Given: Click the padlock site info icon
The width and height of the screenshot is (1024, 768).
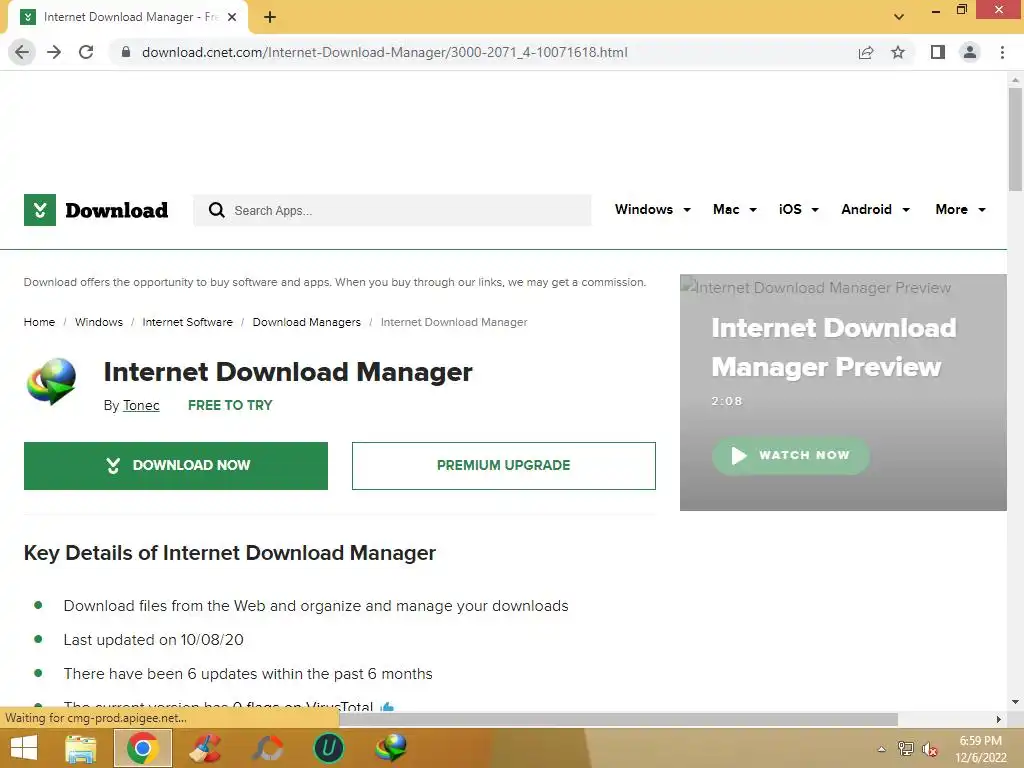Looking at the screenshot, I should [x=126, y=52].
